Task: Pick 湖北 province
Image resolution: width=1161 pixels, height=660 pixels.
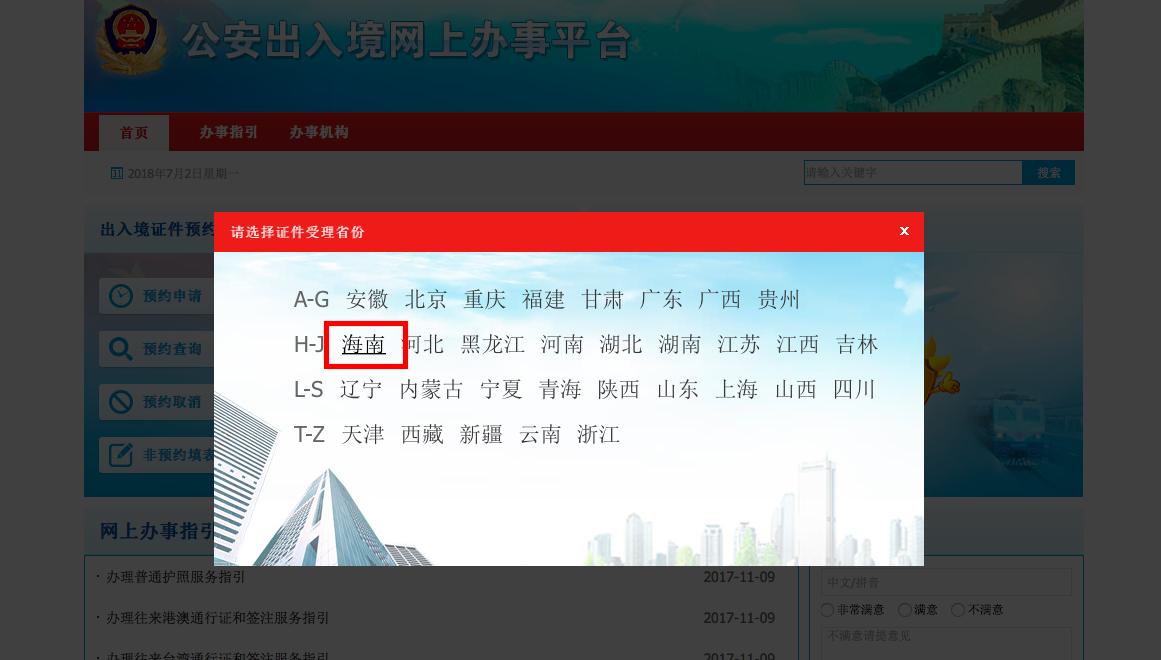Action: coord(620,344)
